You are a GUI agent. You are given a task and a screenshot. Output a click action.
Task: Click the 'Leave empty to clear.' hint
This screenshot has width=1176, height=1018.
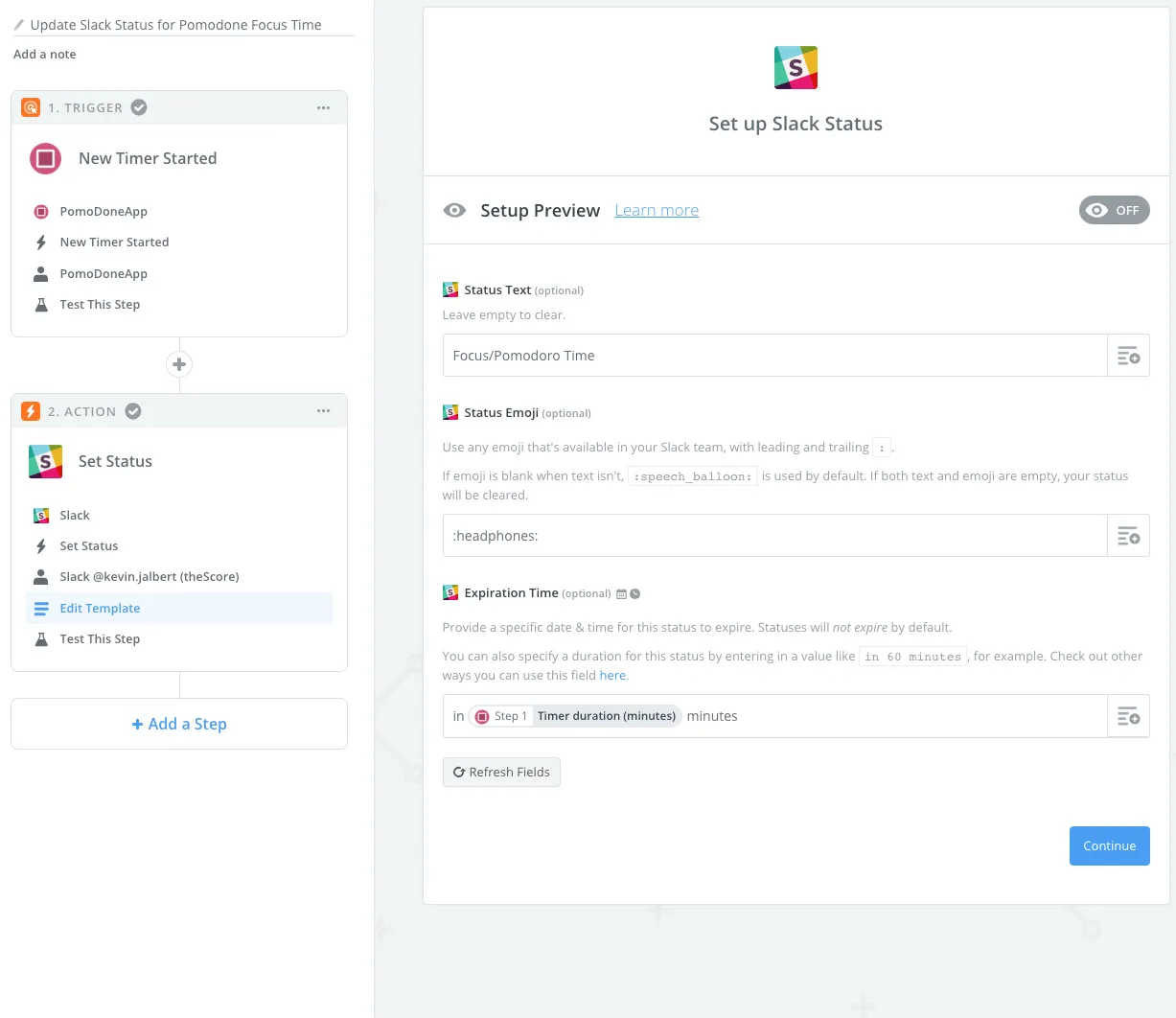(x=504, y=315)
